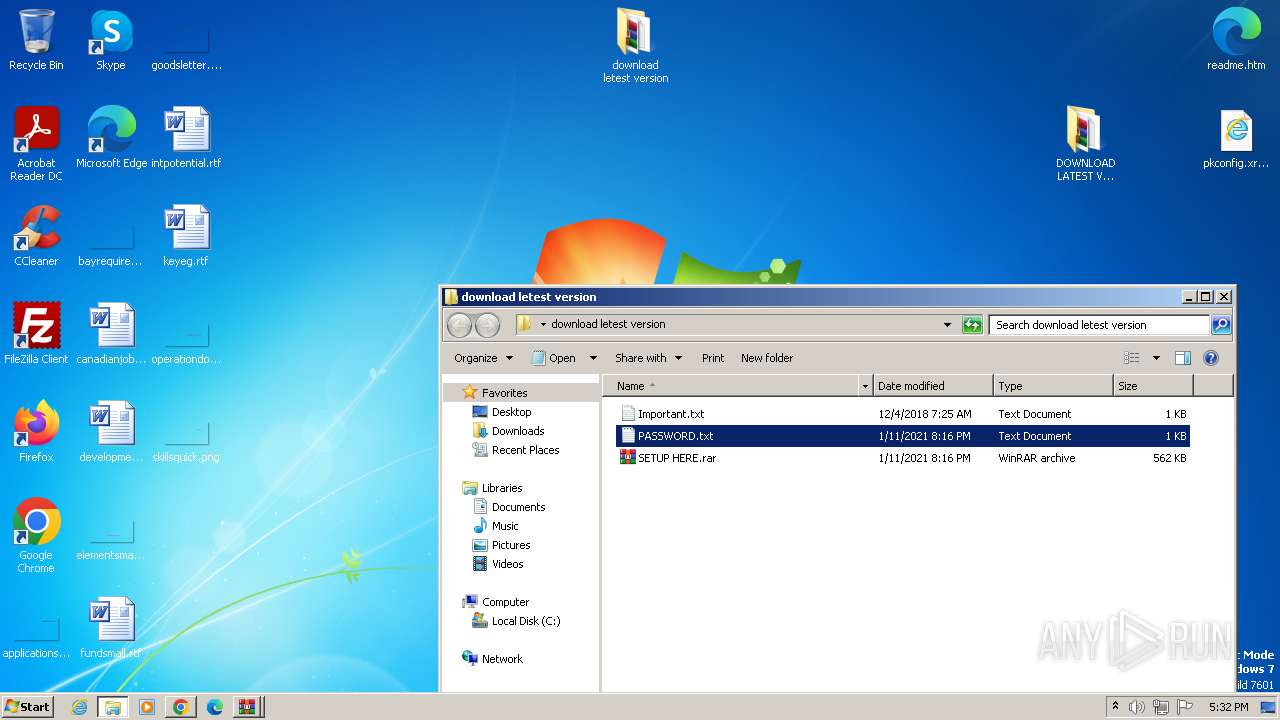Select keyeg.rtf document icon
This screenshot has height=720, width=1280.
pos(186,237)
